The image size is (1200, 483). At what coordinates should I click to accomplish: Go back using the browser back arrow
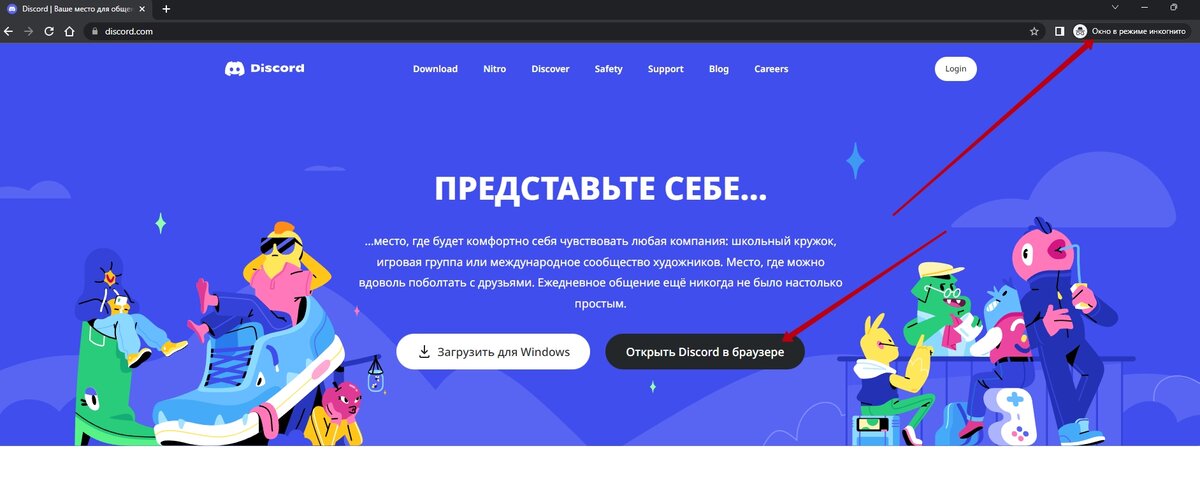pos(9,31)
